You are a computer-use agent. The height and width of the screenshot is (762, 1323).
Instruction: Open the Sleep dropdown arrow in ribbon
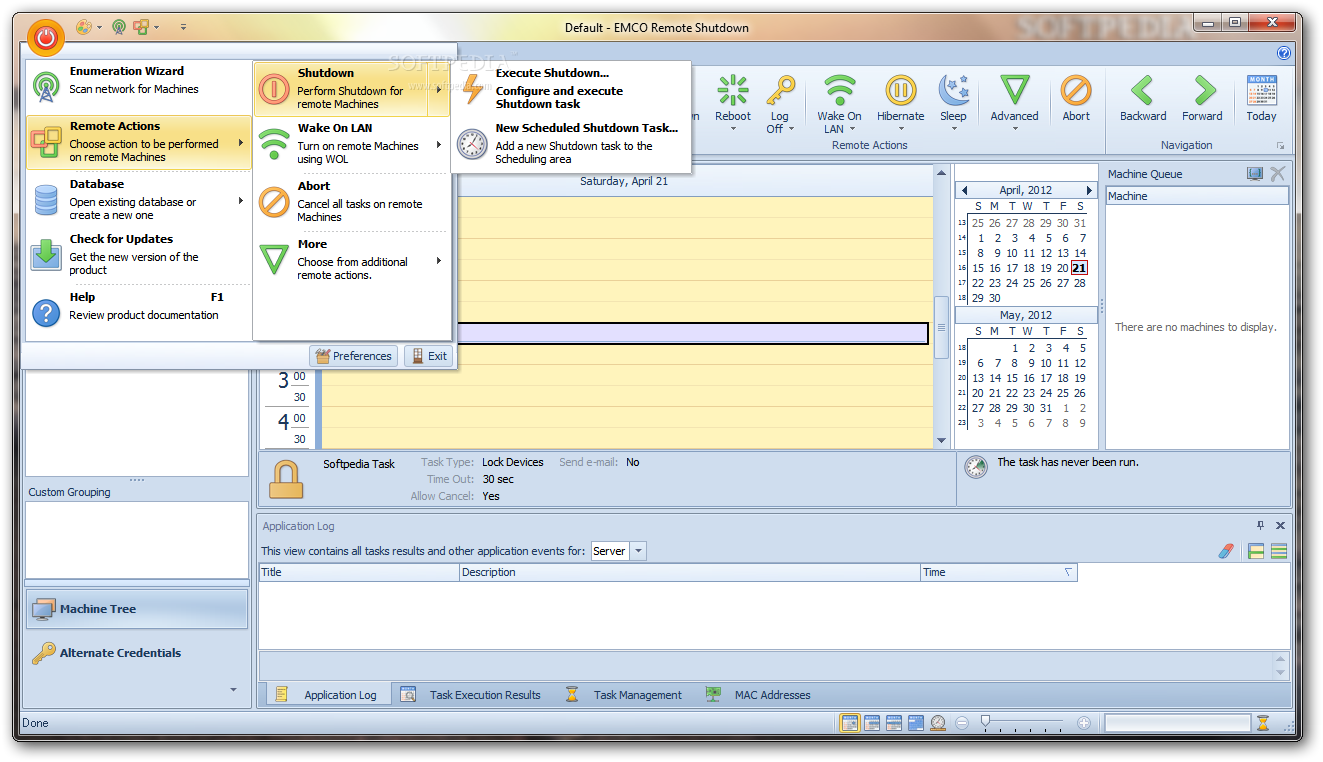coord(953,130)
